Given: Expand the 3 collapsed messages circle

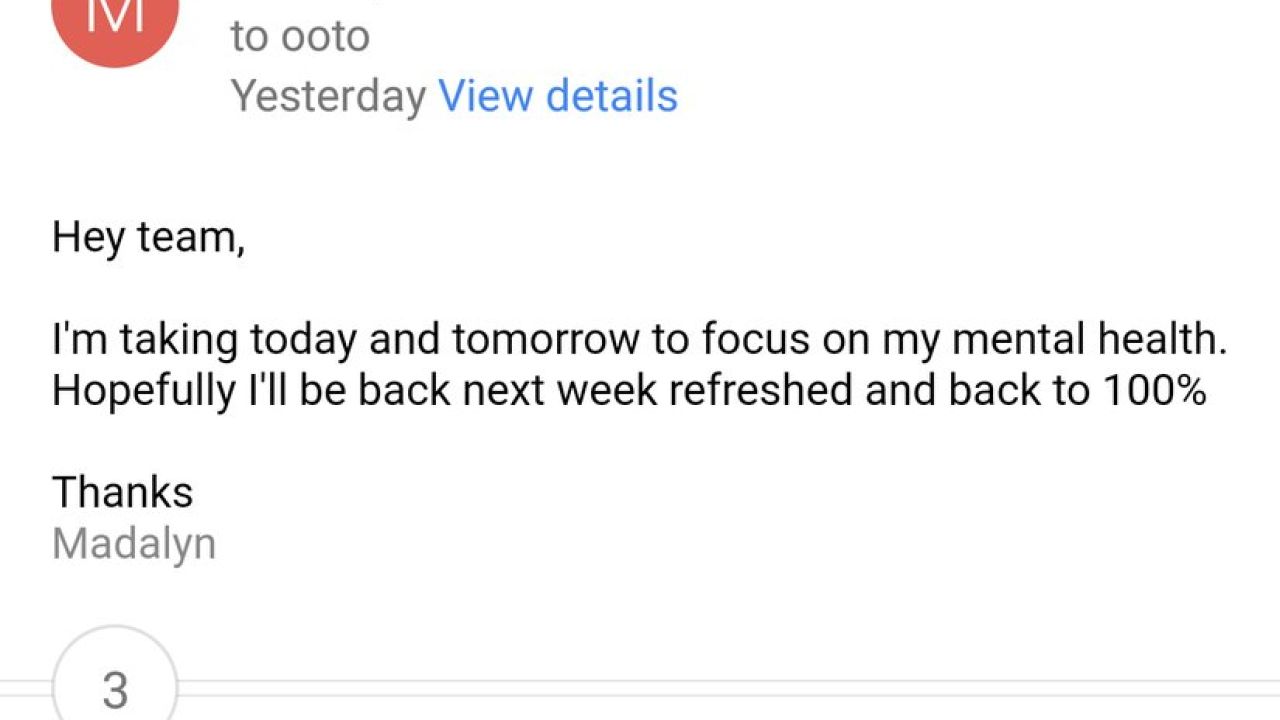Looking at the screenshot, I should click(x=115, y=689).
